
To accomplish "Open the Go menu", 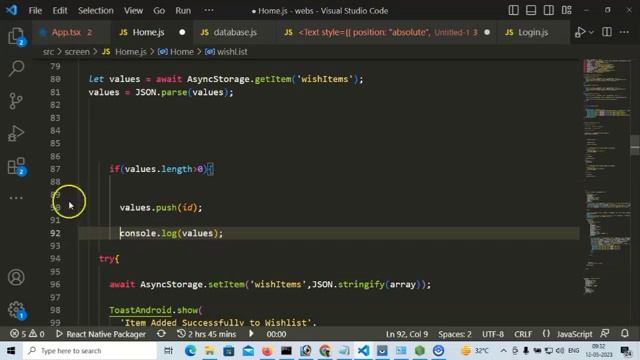I will 159,11.
